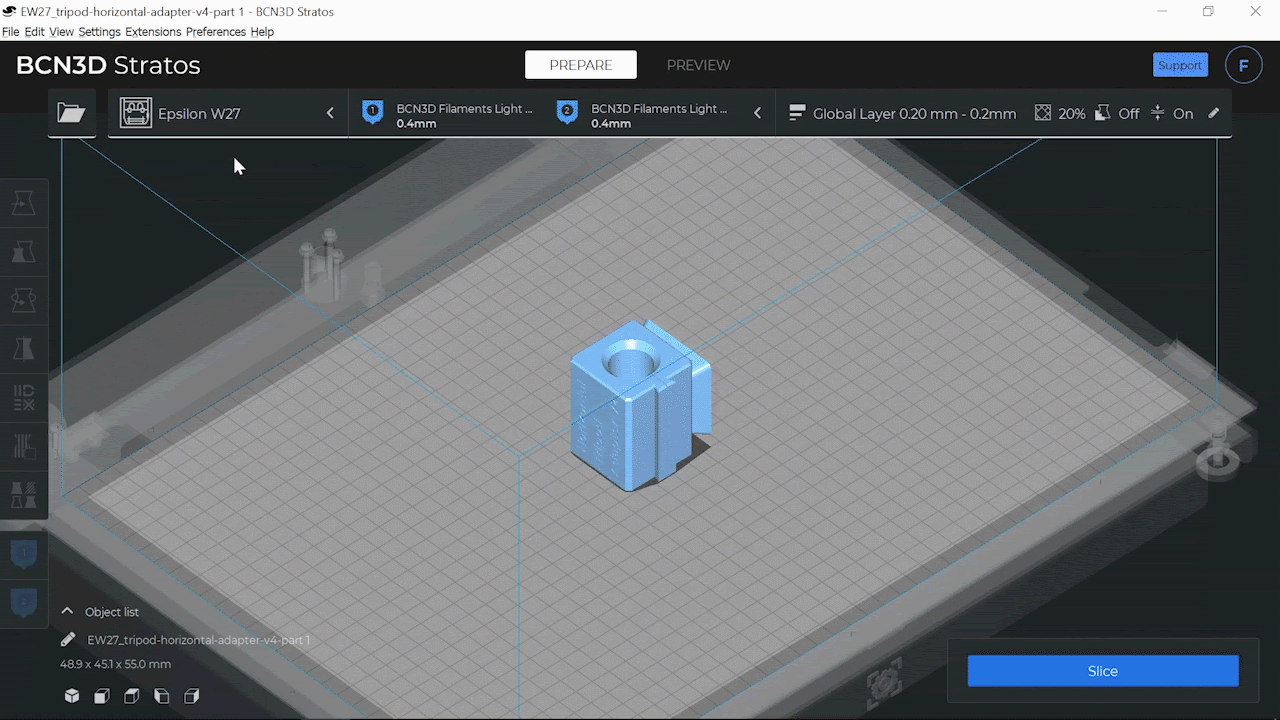Click the support Off icon
The height and width of the screenshot is (720, 1280).
tap(1102, 113)
